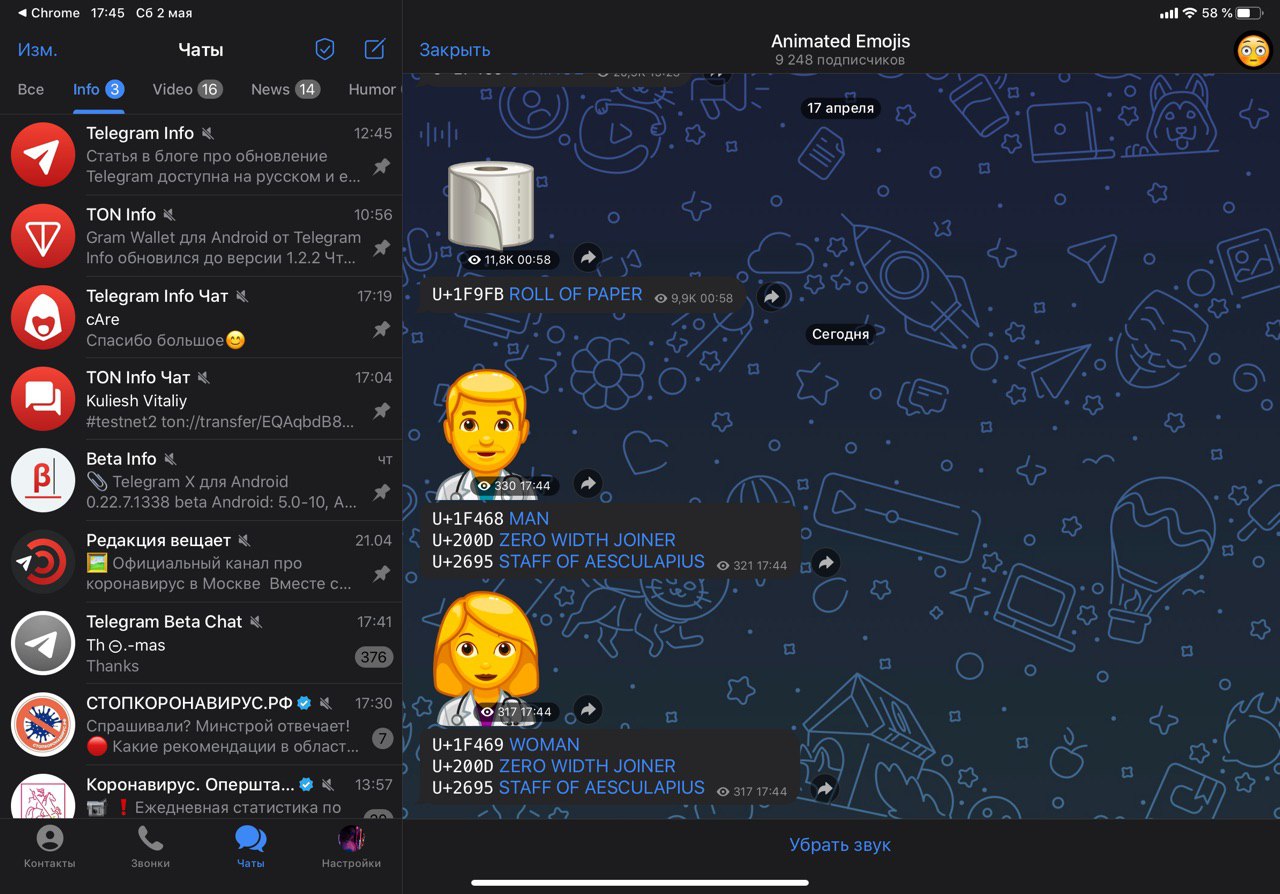This screenshot has width=1280, height=894.
Task: Tap the 17 апреля date label
Action: 840,108
